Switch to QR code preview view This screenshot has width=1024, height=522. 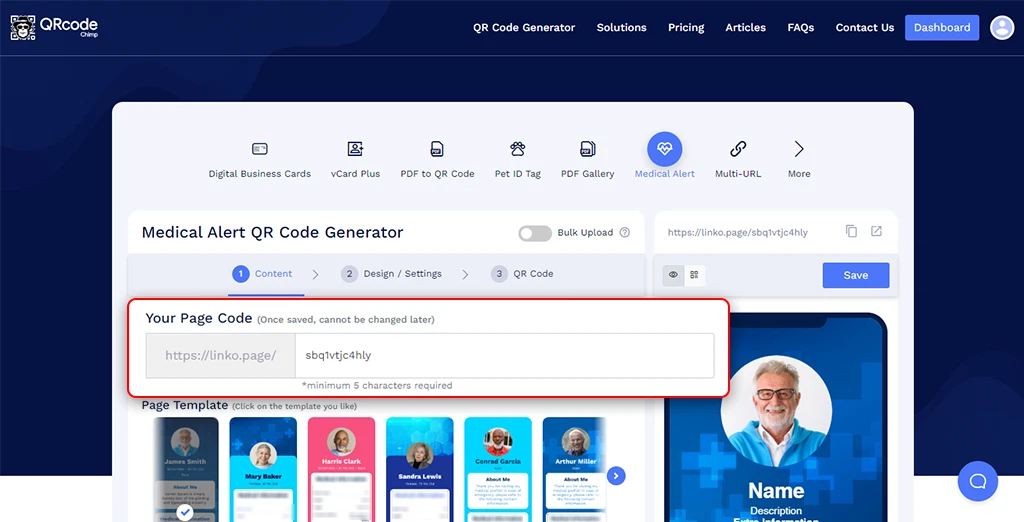(x=694, y=275)
